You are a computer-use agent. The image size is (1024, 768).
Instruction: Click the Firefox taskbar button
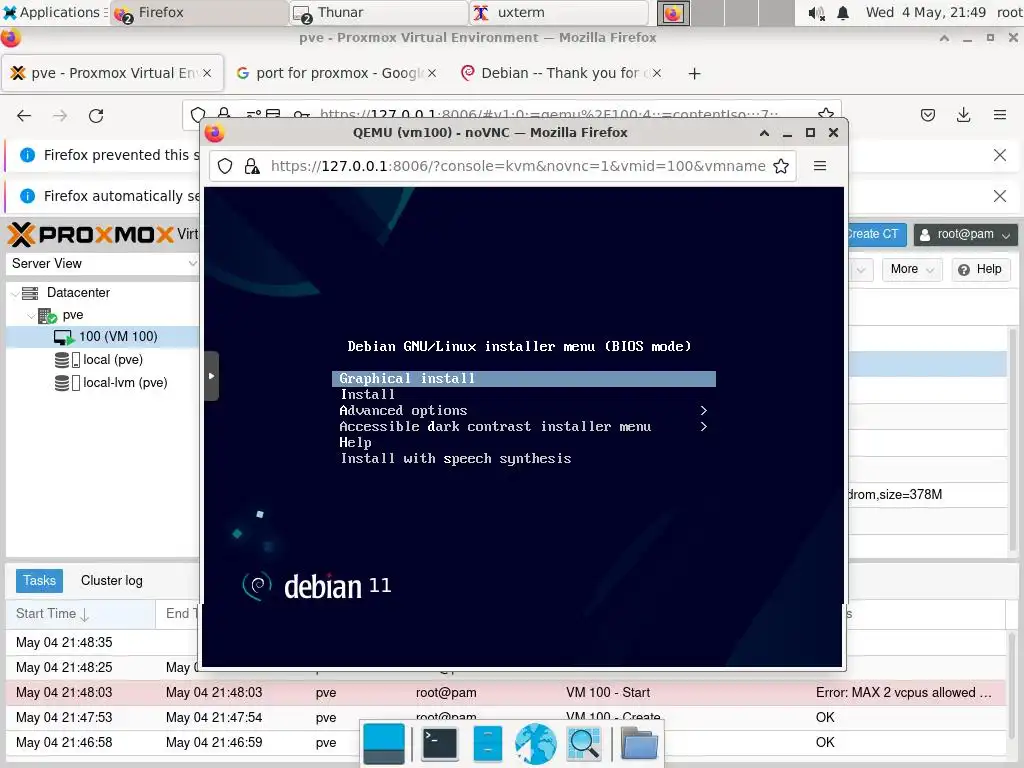(199, 12)
